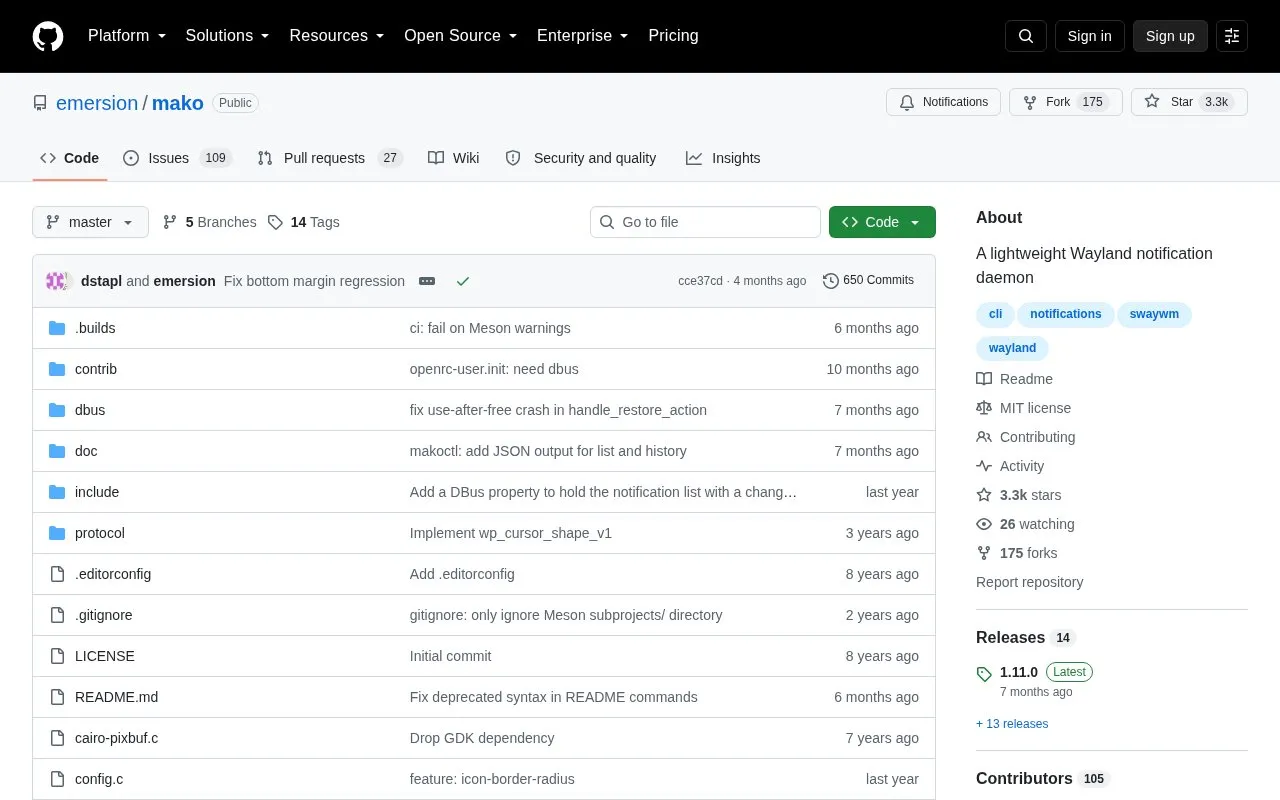This screenshot has width=1280, height=800.
Task: Open the 14 Tags link
Action: [303, 222]
